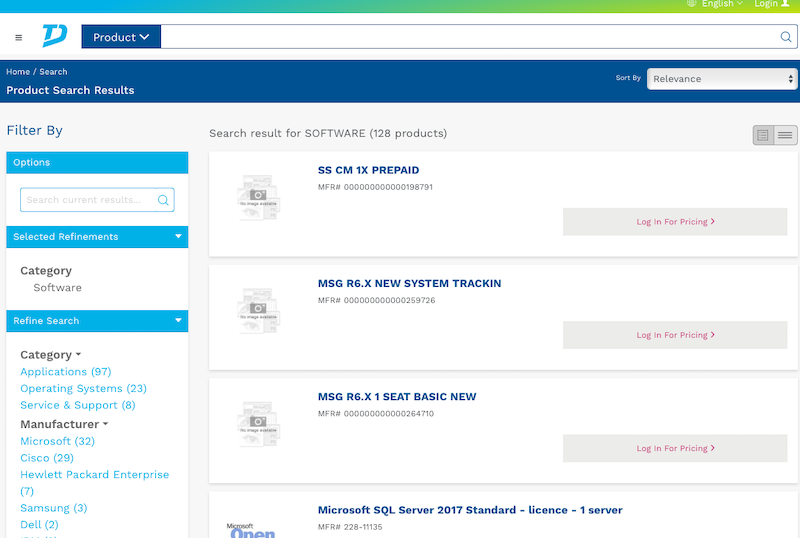Viewport: 800px width, 538px height.
Task: Click MSG R6.X NEW SYSTEM TRACKIN thumbnail
Action: point(258,310)
